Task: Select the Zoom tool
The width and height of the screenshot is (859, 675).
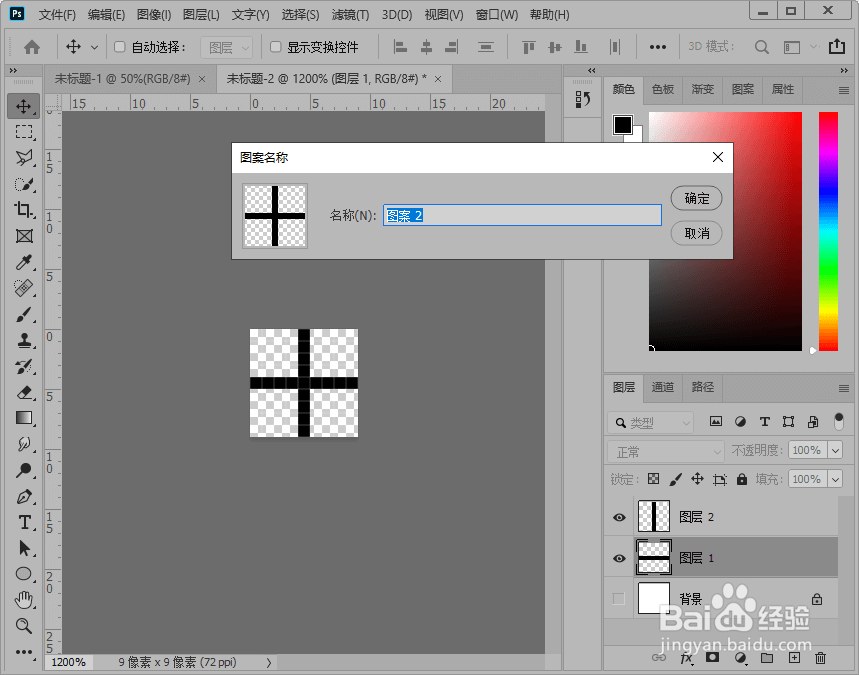Action: (24, 626)
